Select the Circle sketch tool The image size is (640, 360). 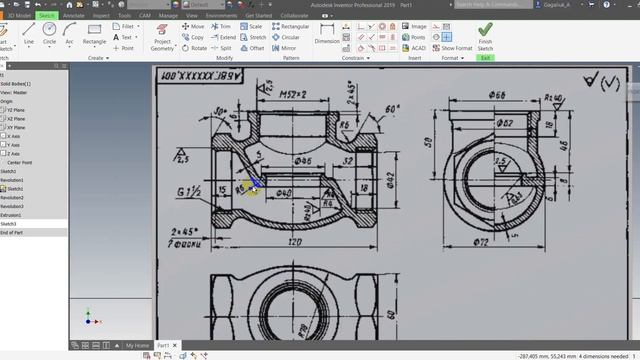click(x=49, y=33)
